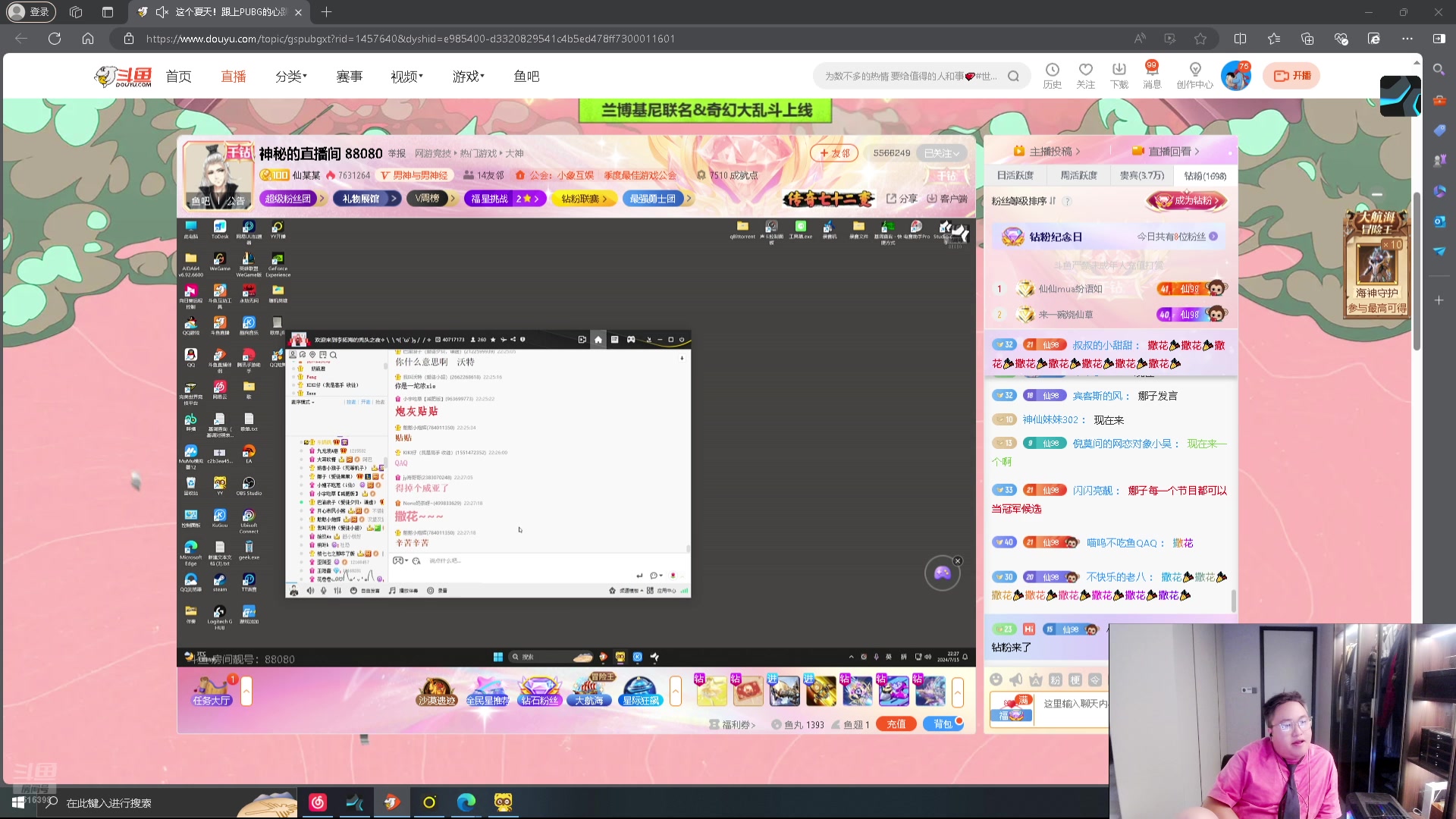1456x819 pixels.
Task: Click the 粉 fan badge icon in chat toolbar
Action: (x=1055, y=679)
